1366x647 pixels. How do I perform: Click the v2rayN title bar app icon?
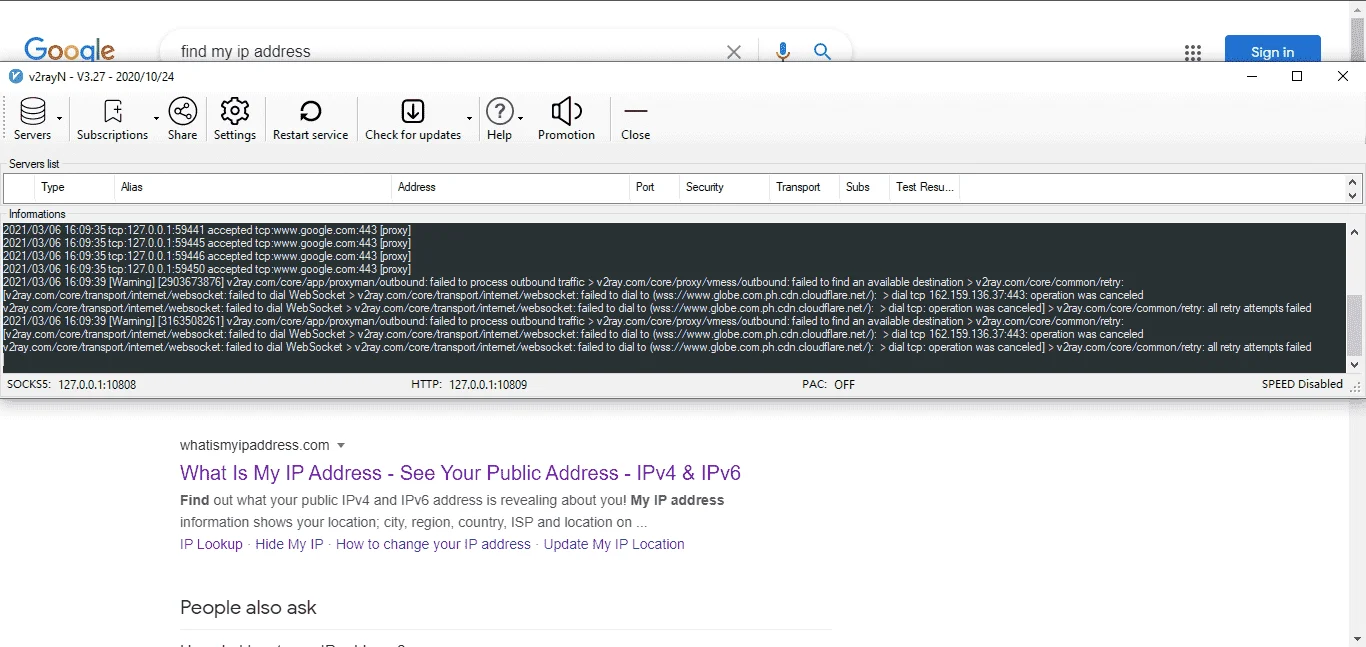point(15,76)
